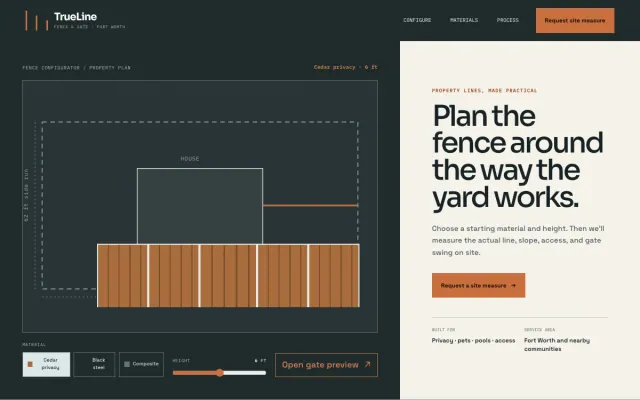
Task: Click the house rectangle in property plan
Action: (x=200, y=206)
